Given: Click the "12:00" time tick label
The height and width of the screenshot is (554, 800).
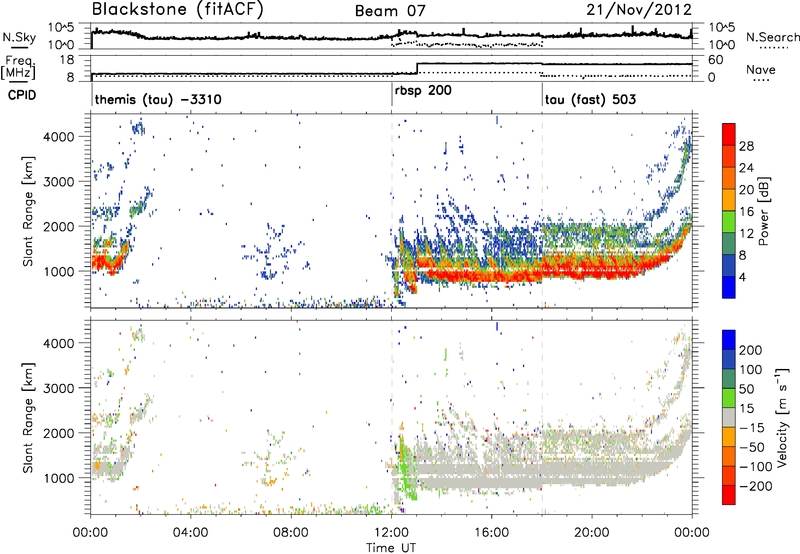Looking at the screenshot, I should (x=391, y=533).
